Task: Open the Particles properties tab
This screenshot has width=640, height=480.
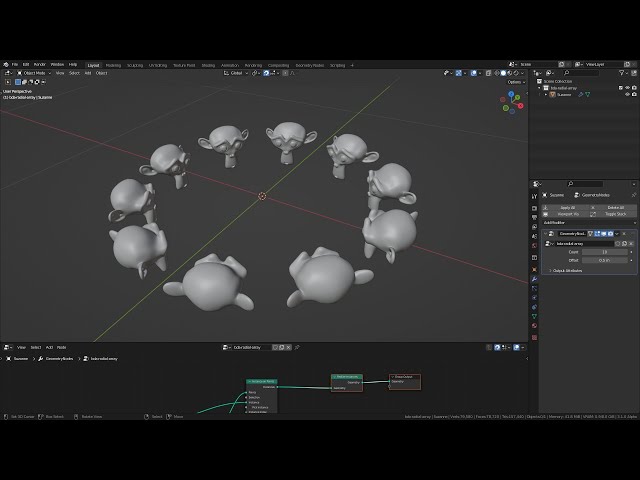Action: tap(534, 289)
